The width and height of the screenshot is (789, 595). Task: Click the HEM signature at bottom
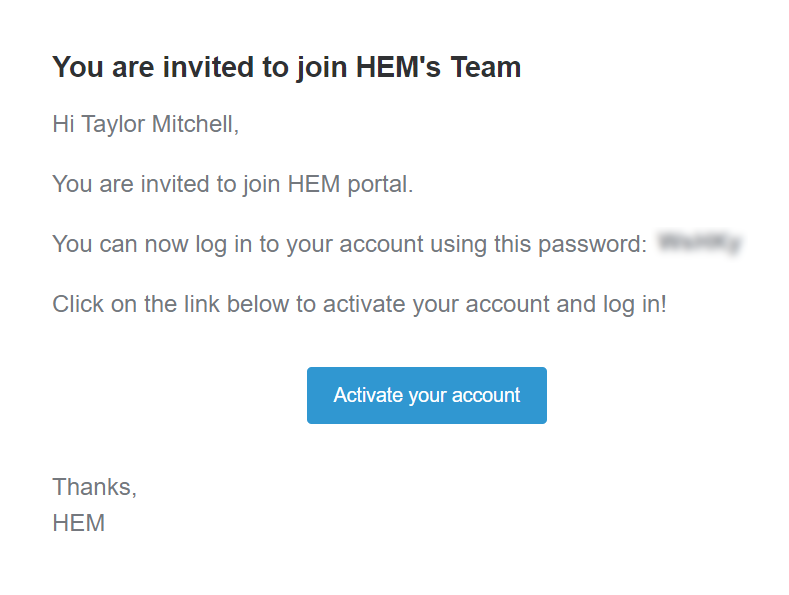pos(78,523)
